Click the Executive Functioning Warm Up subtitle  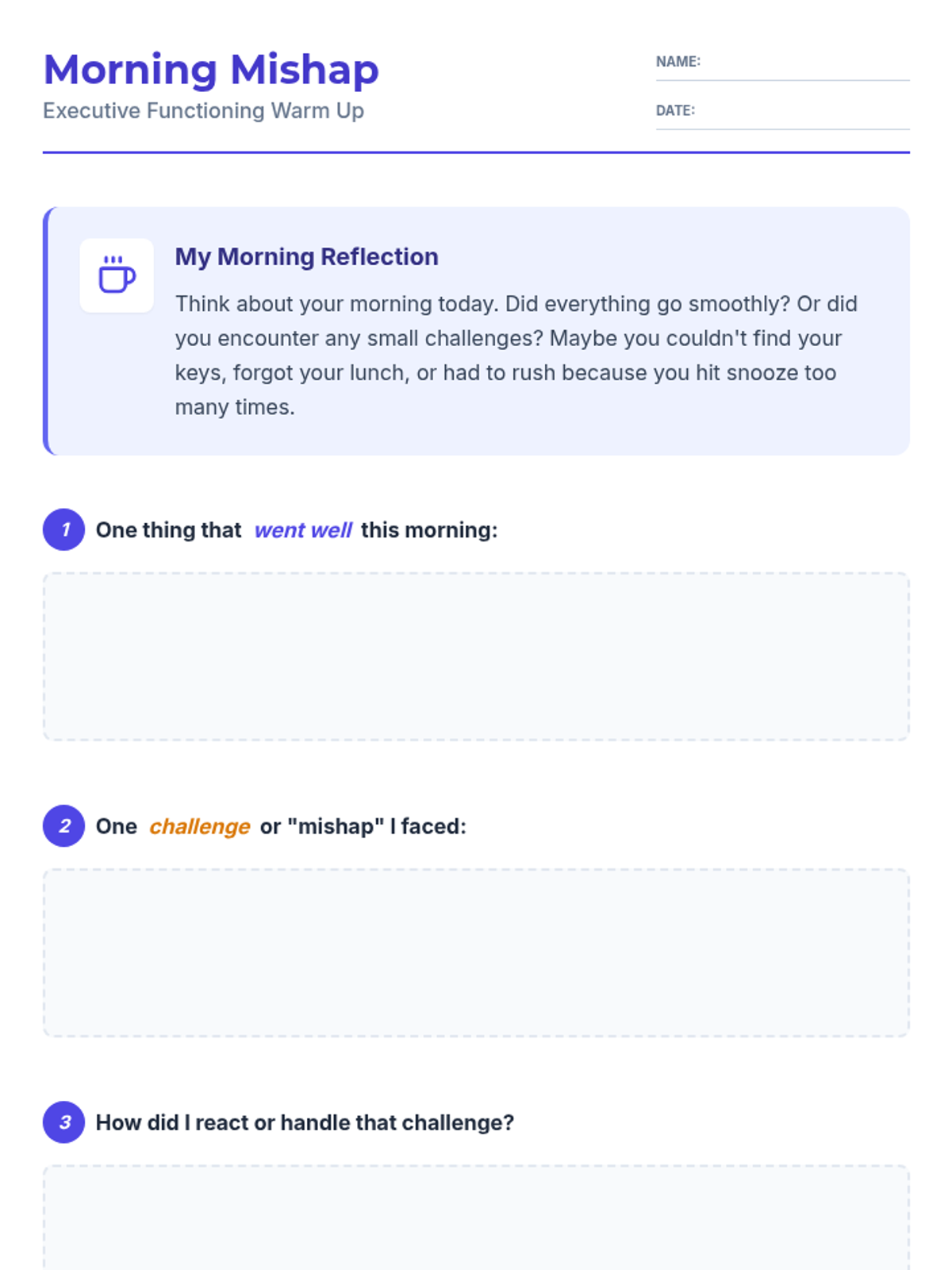[x=203, y=110]
